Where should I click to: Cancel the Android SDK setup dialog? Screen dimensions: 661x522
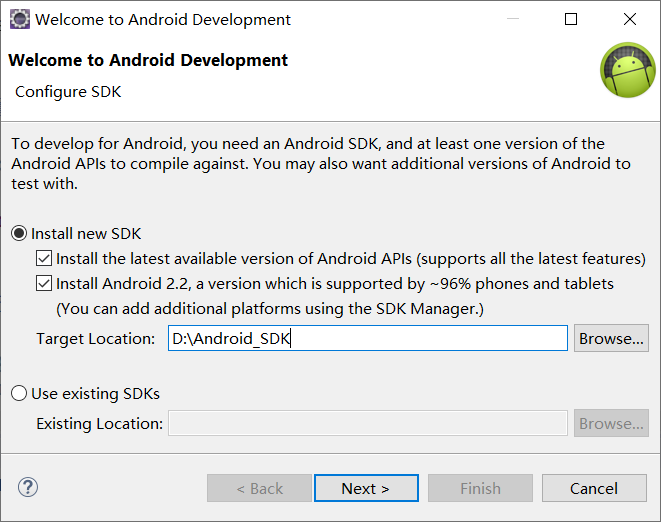point(594,488)
